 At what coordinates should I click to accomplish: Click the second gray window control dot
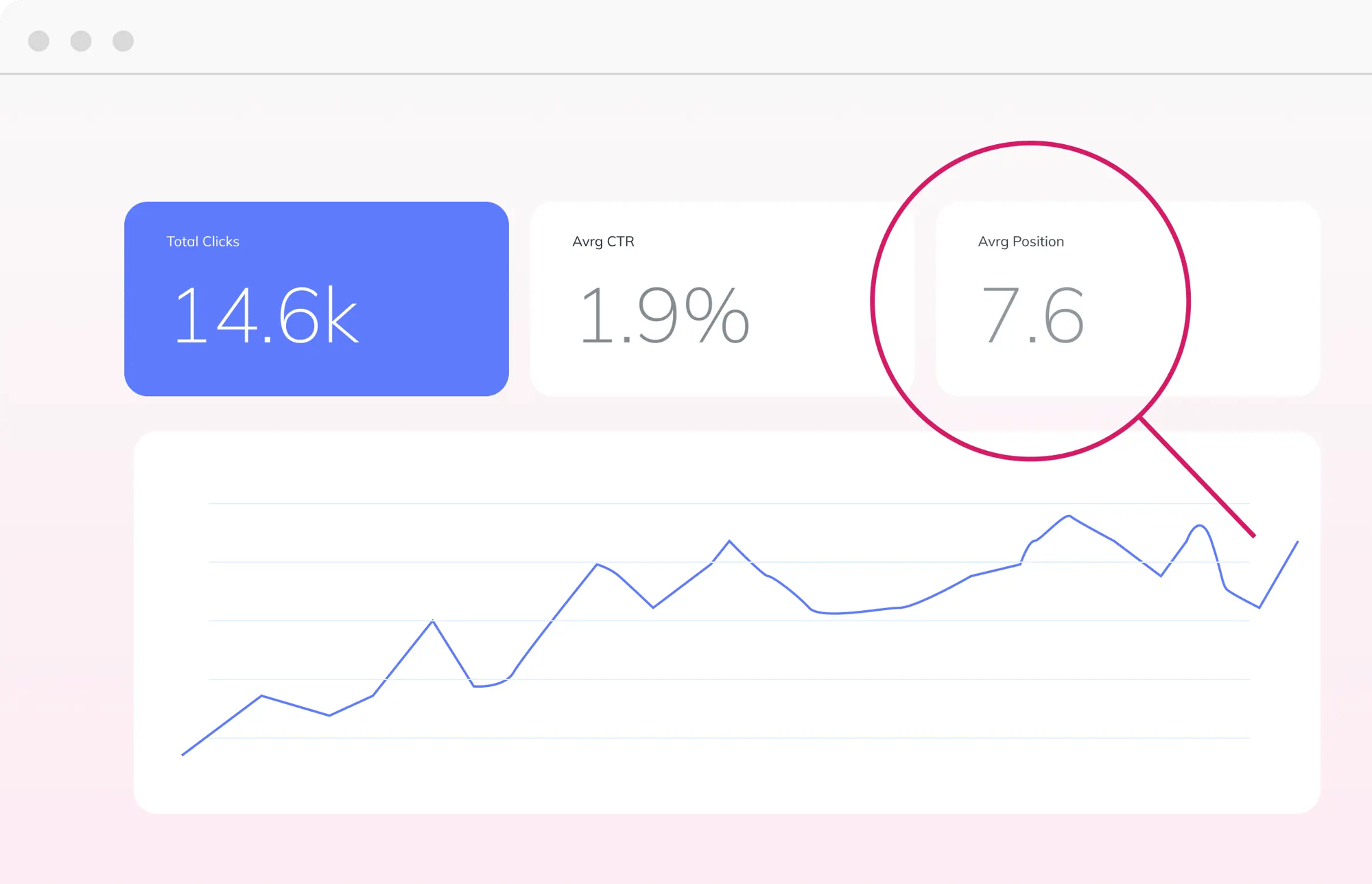pos(81,41)
